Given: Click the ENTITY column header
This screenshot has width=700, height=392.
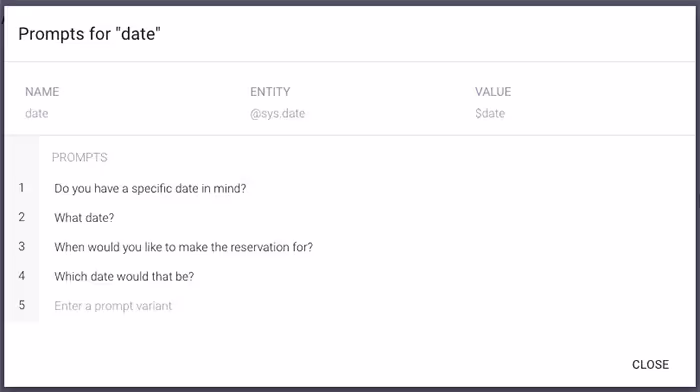Looking at the screenshot, I should [270, 92].
